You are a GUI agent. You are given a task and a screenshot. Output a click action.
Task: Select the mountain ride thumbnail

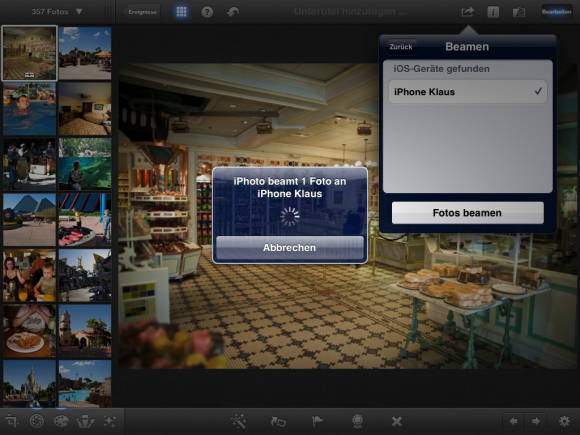[x=30, y=220]
